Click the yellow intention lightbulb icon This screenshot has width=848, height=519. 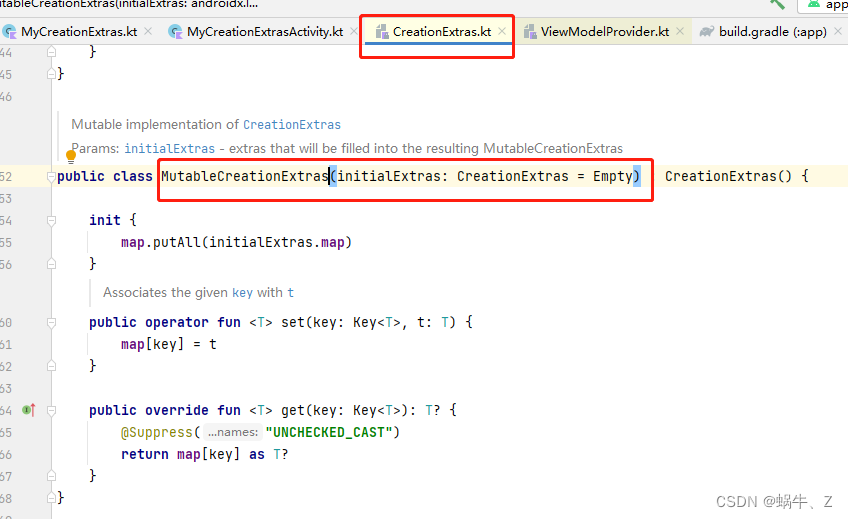(x=71, y=156)
